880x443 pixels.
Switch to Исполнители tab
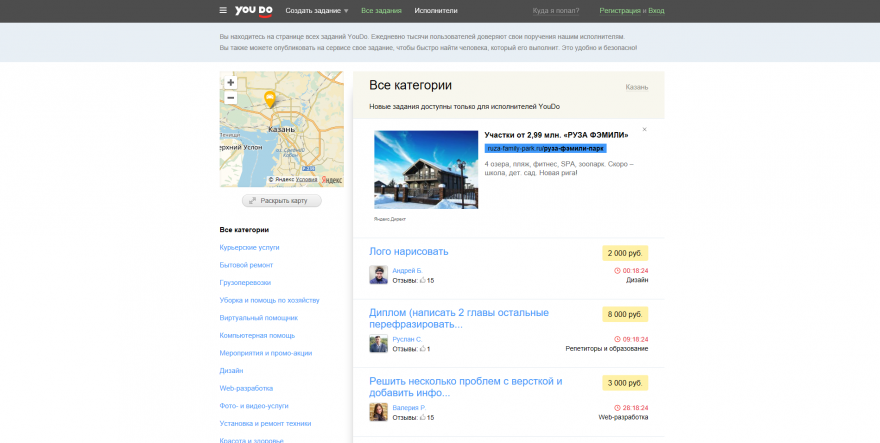click(x=436, y=10)
